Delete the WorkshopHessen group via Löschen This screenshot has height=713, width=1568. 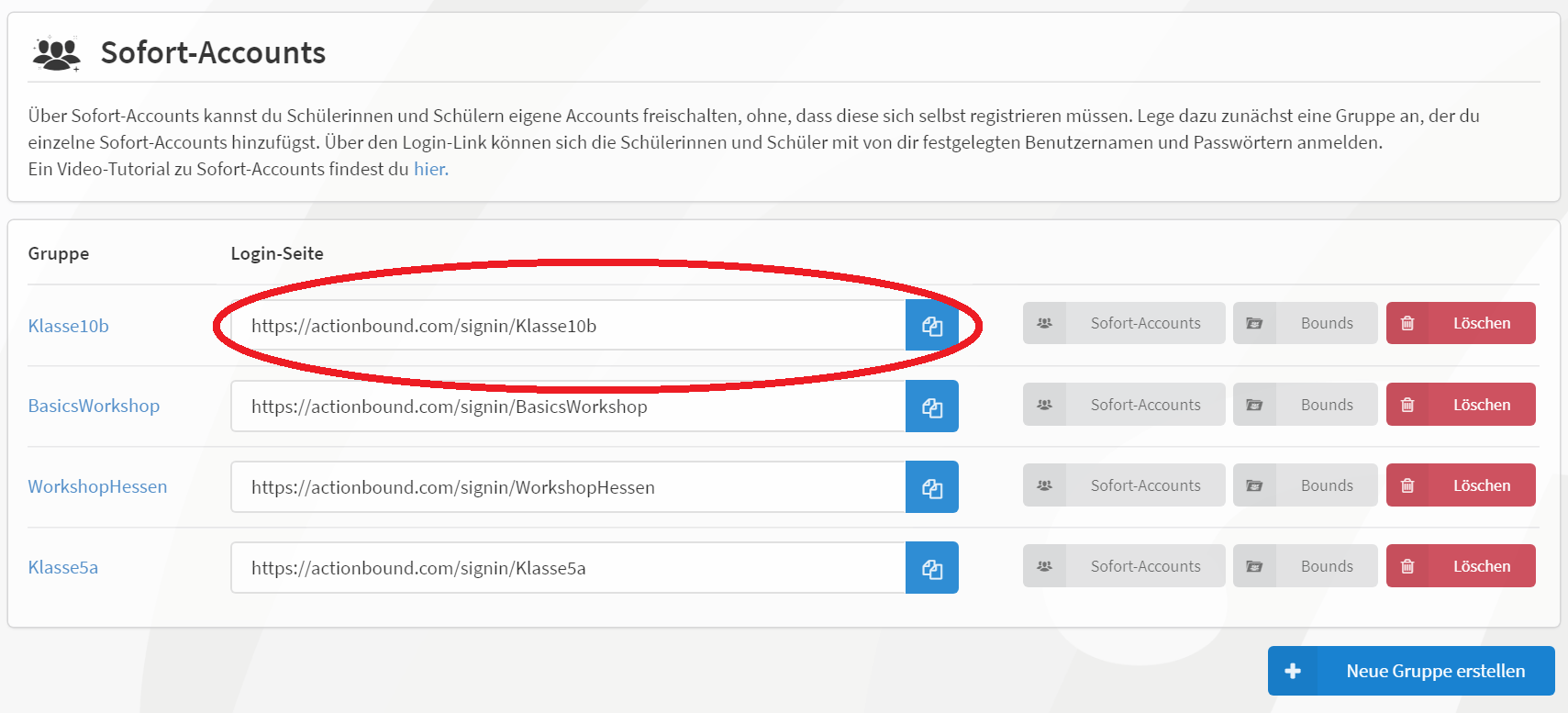tap(1461, 485)
